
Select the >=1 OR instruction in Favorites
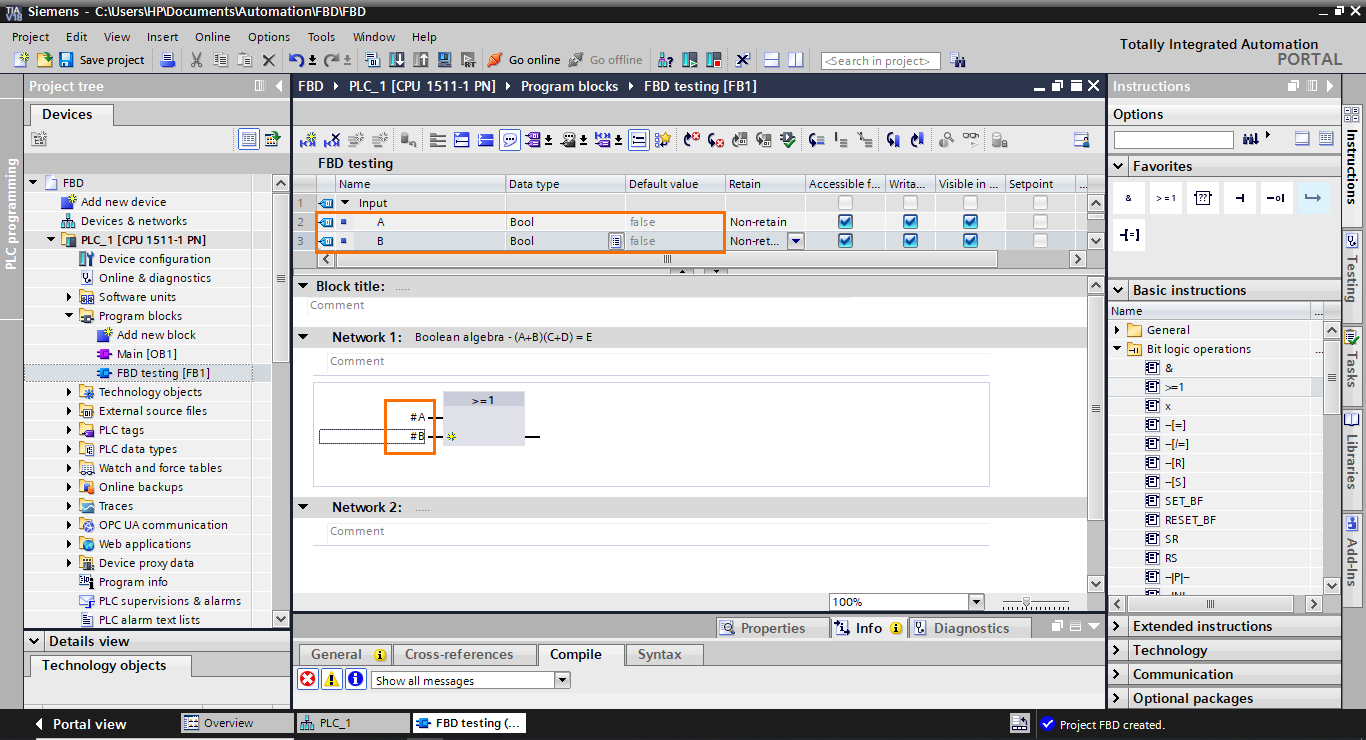(x=1165, y=197)
